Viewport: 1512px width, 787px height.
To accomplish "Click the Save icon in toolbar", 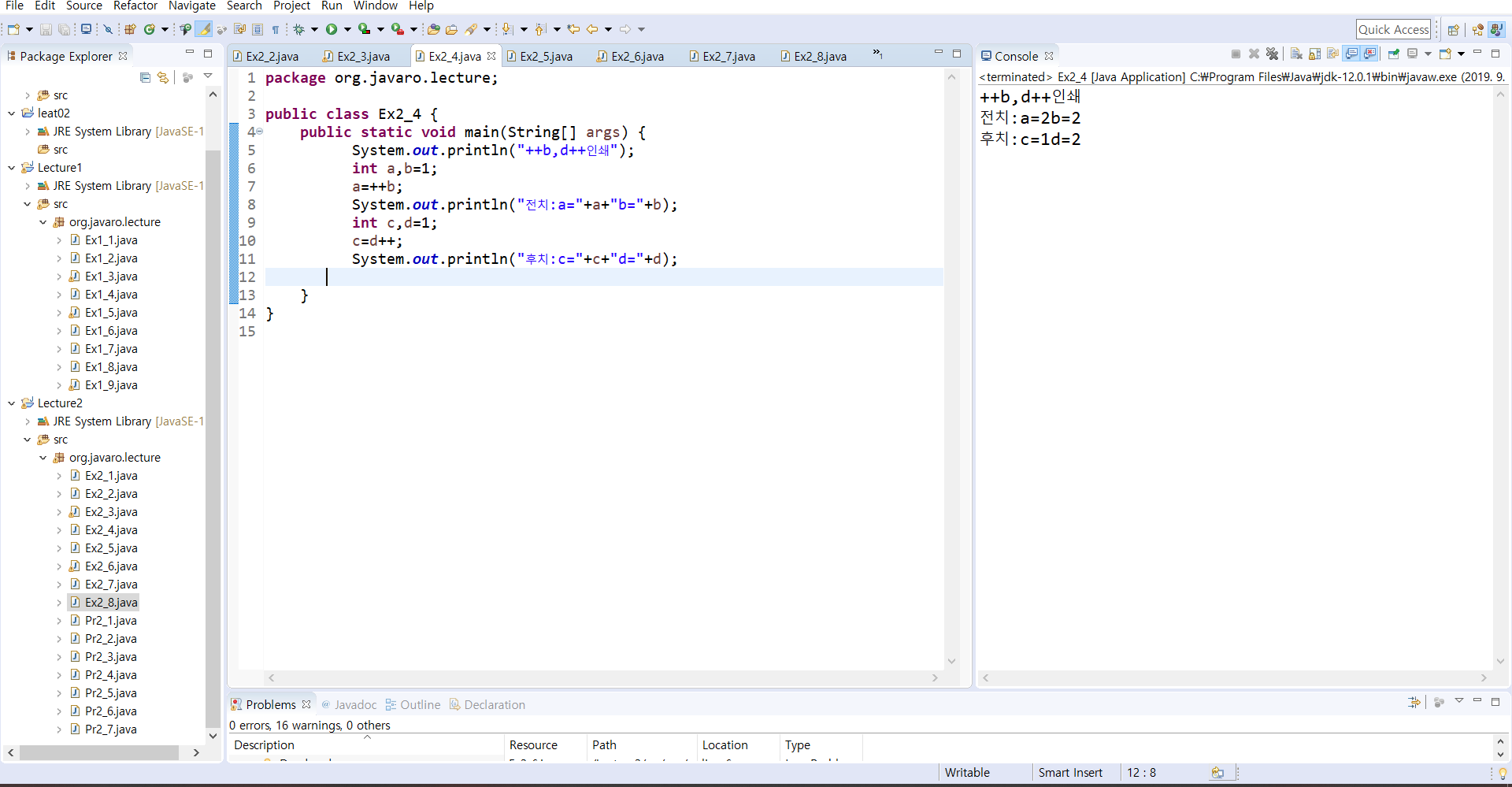I will pos(46,29).
